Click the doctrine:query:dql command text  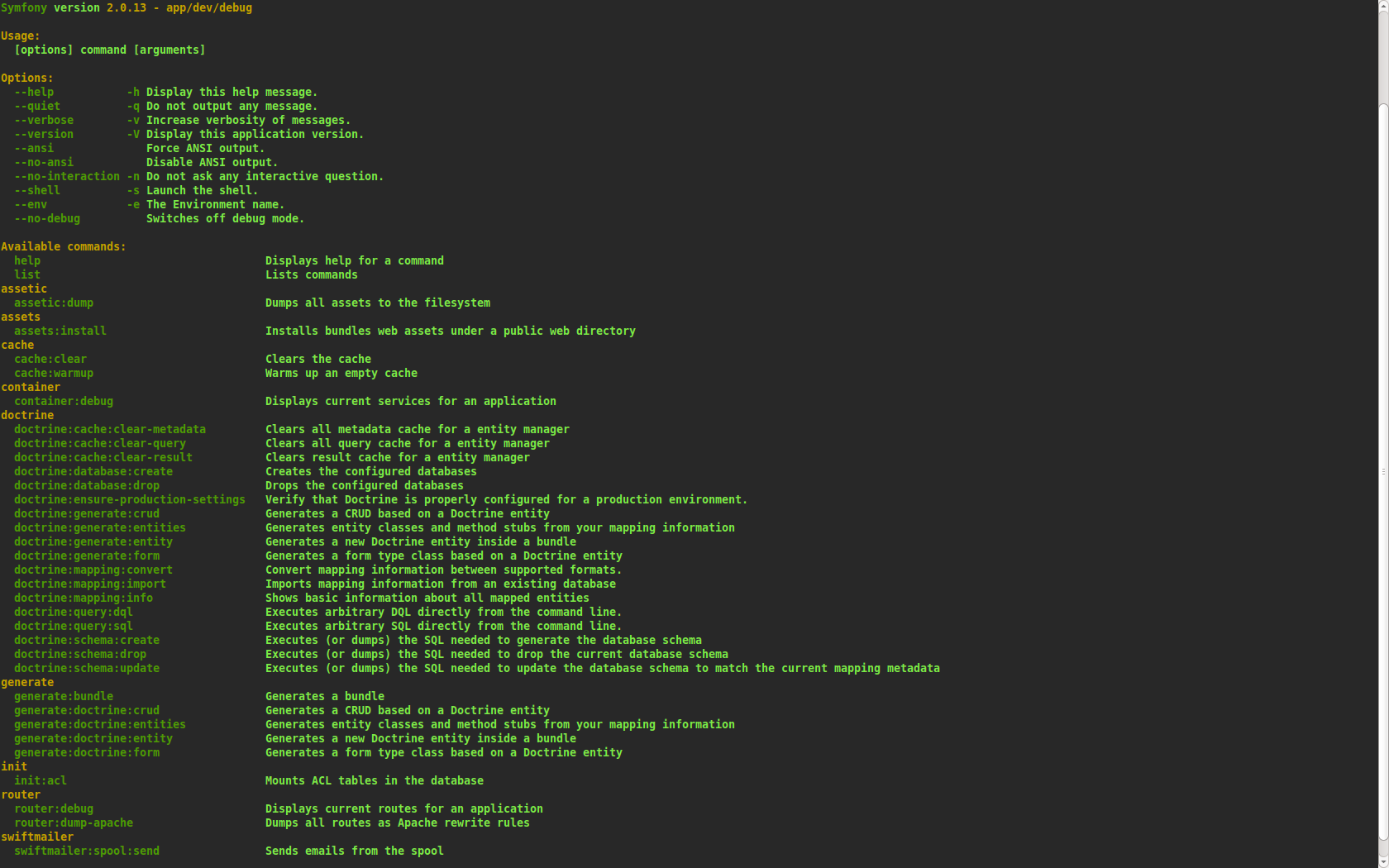(x=74, y=612)
